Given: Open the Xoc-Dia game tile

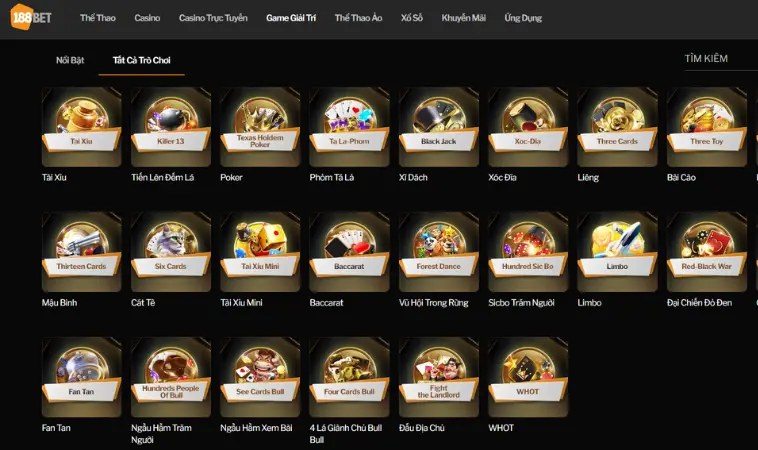Looking at the screenshot, I should click(528, 127).
